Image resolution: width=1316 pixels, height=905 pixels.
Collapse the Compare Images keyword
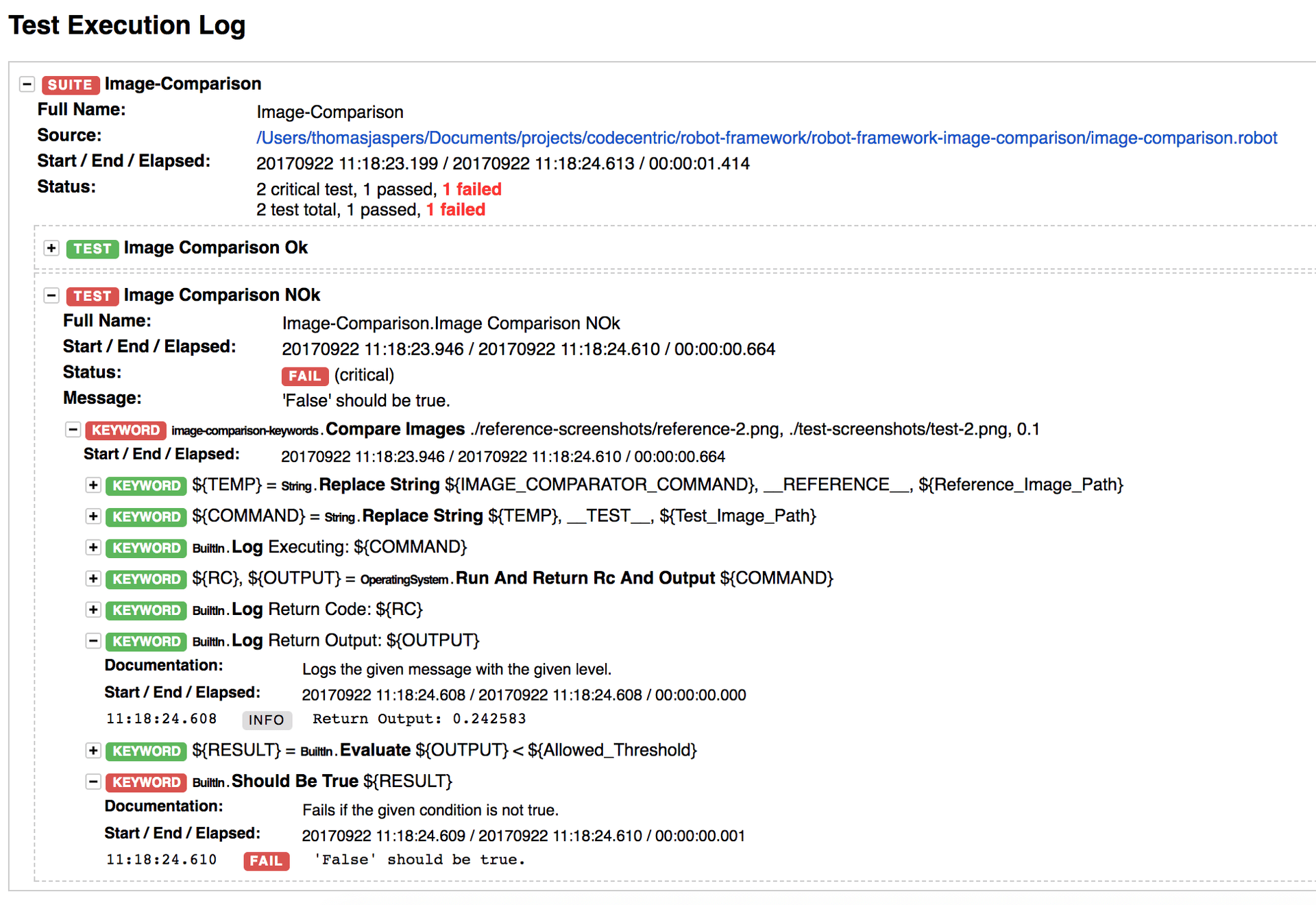[73, 430]
